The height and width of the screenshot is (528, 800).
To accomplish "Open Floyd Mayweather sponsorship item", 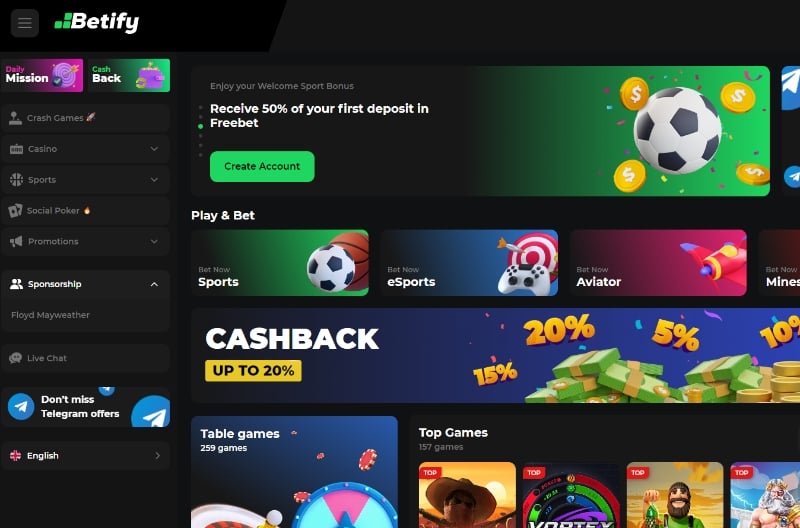I will point(51,315).
